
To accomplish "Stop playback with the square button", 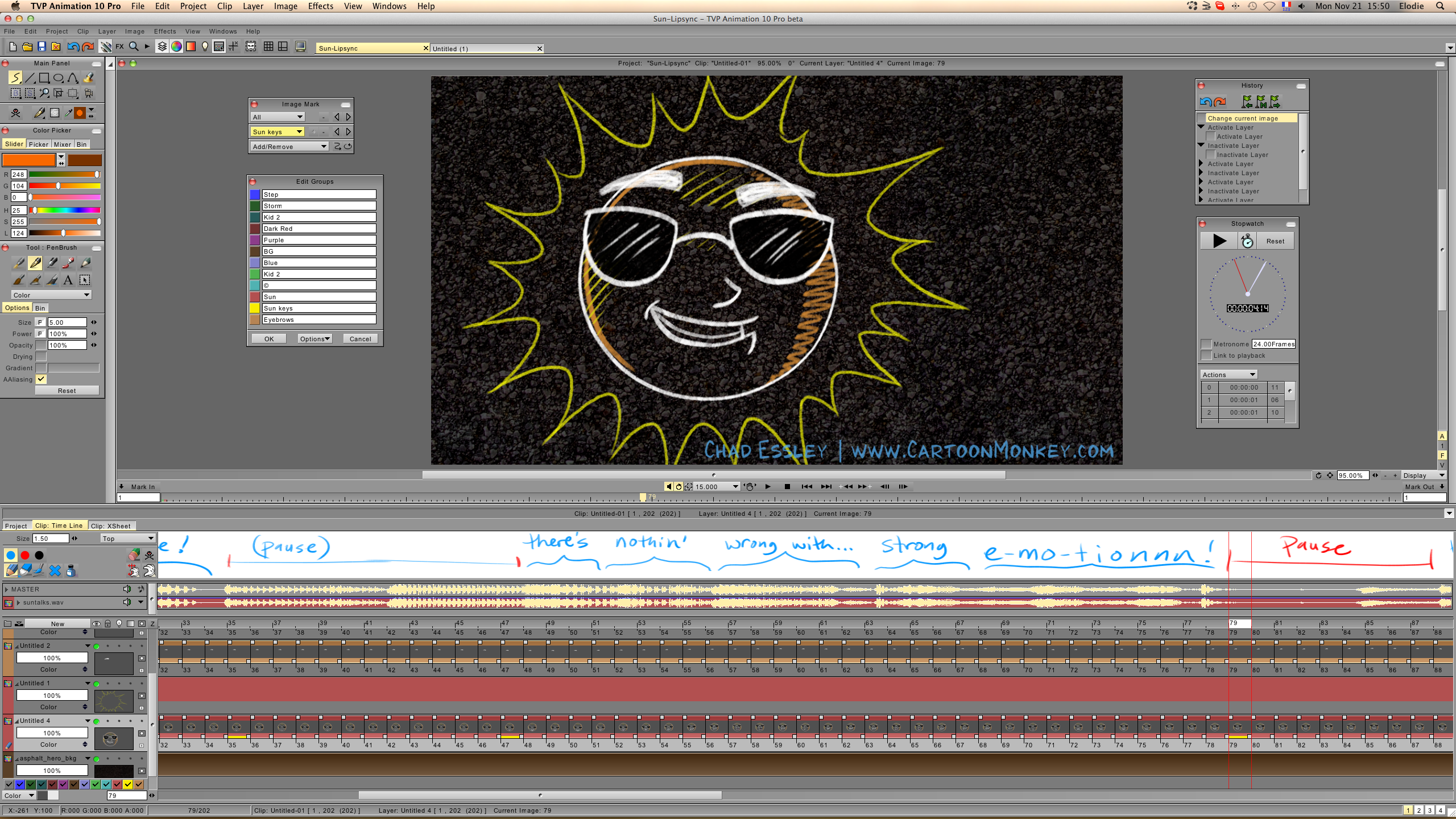I will pyautogui.click(x=787, y=486).
